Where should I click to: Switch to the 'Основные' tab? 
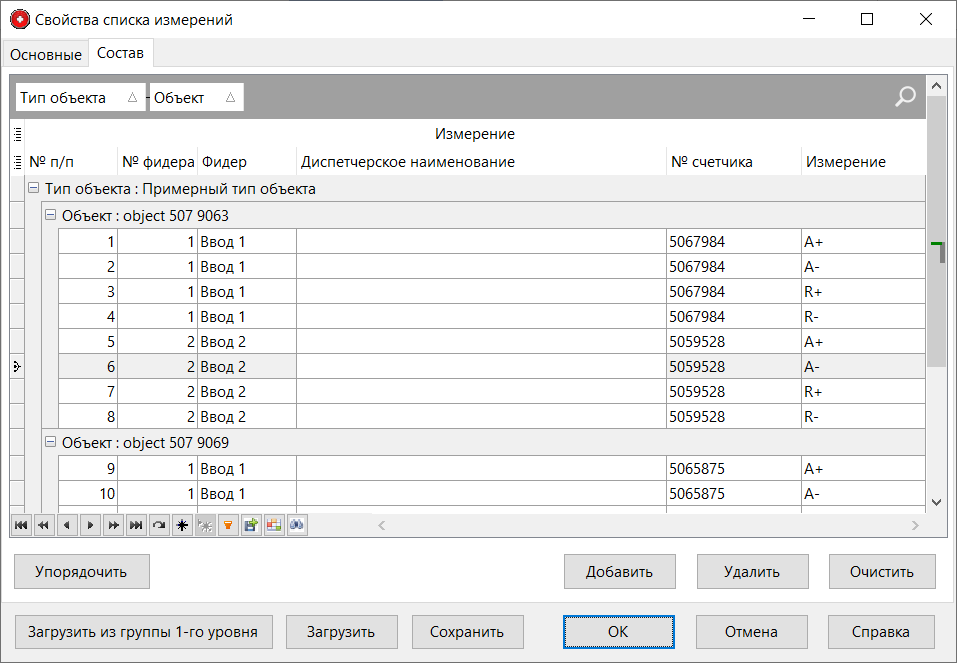[45, 54]
